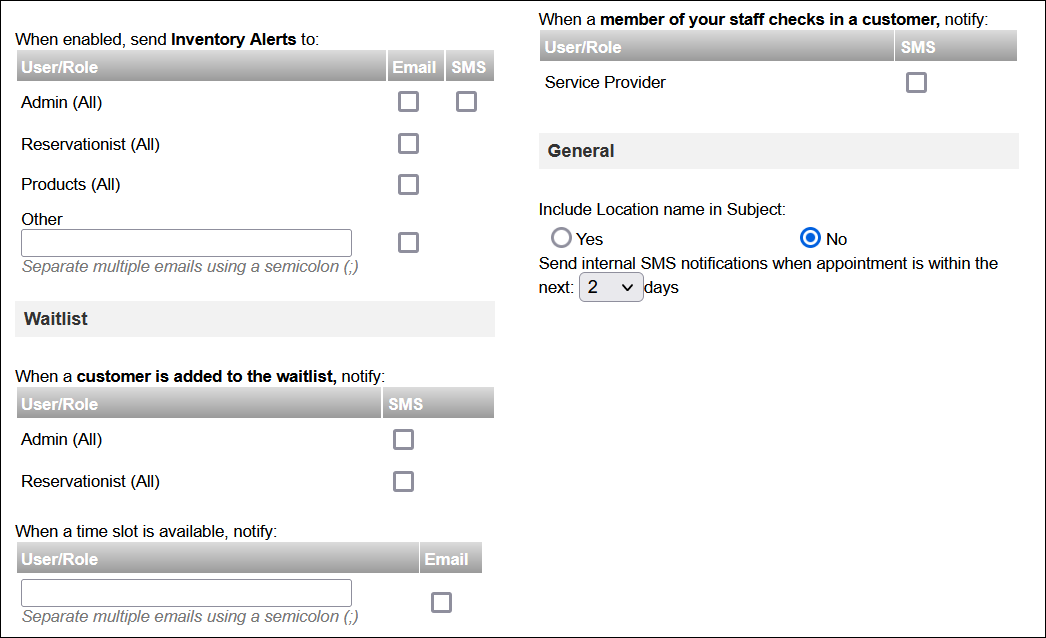This screenshot has height=638, width=1046.
Task: Click the email field under available time slots
Action: click(x=186, y=592)
